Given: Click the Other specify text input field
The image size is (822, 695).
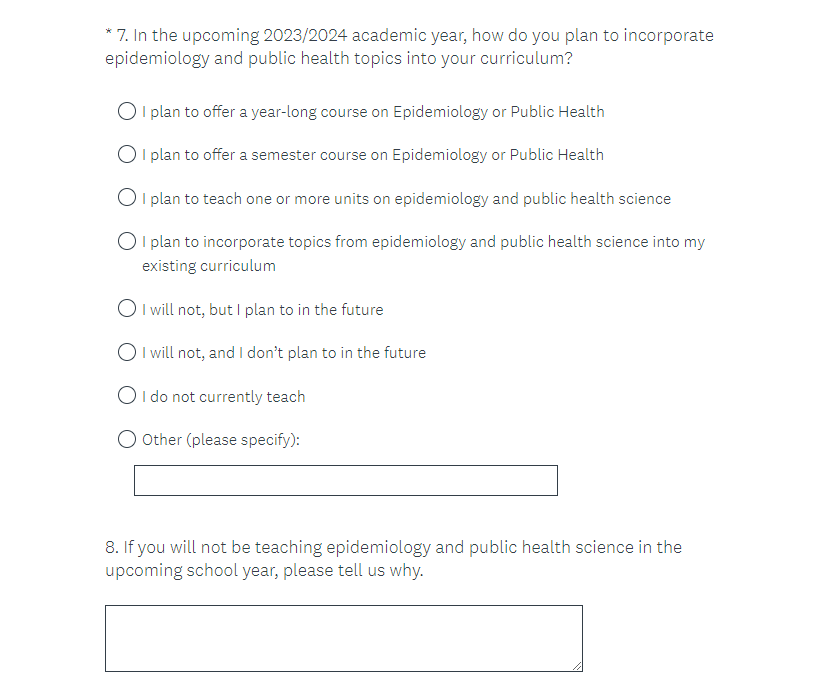Looking at the screenshot, I should (345, 481).
